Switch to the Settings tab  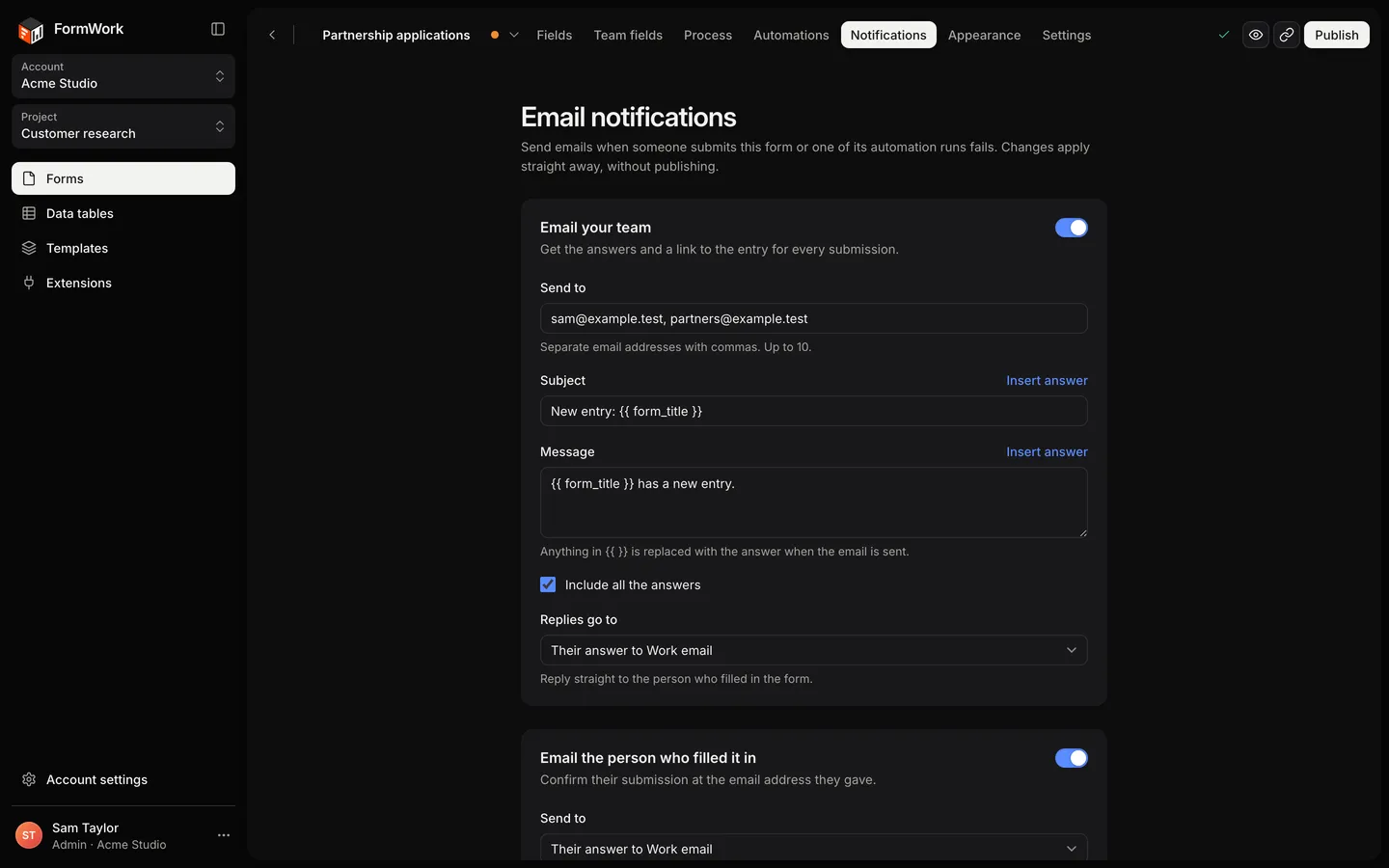pos(1067,35)
